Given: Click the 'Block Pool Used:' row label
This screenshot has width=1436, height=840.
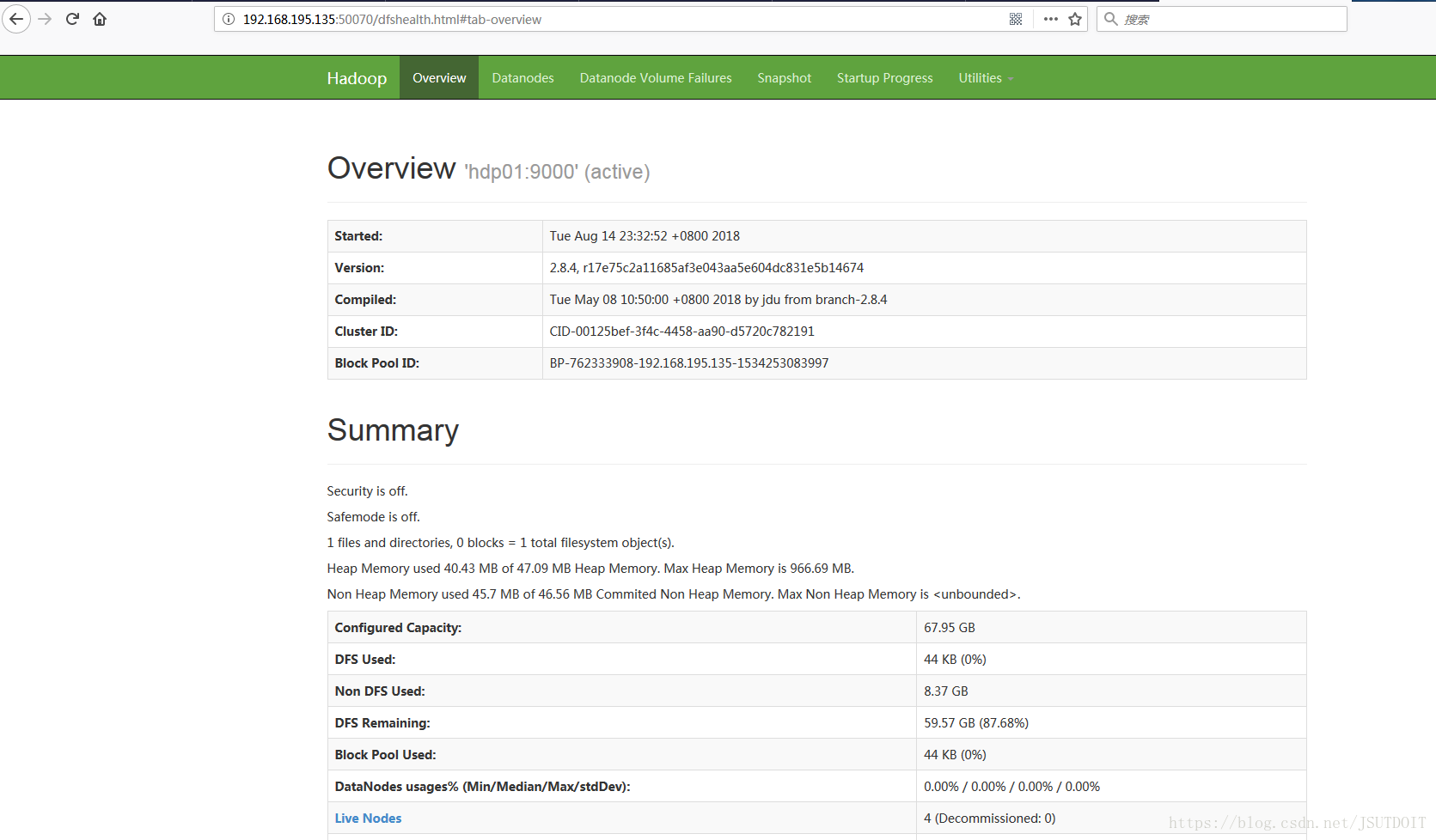Looking at the screenshot, I should [385, 755].
